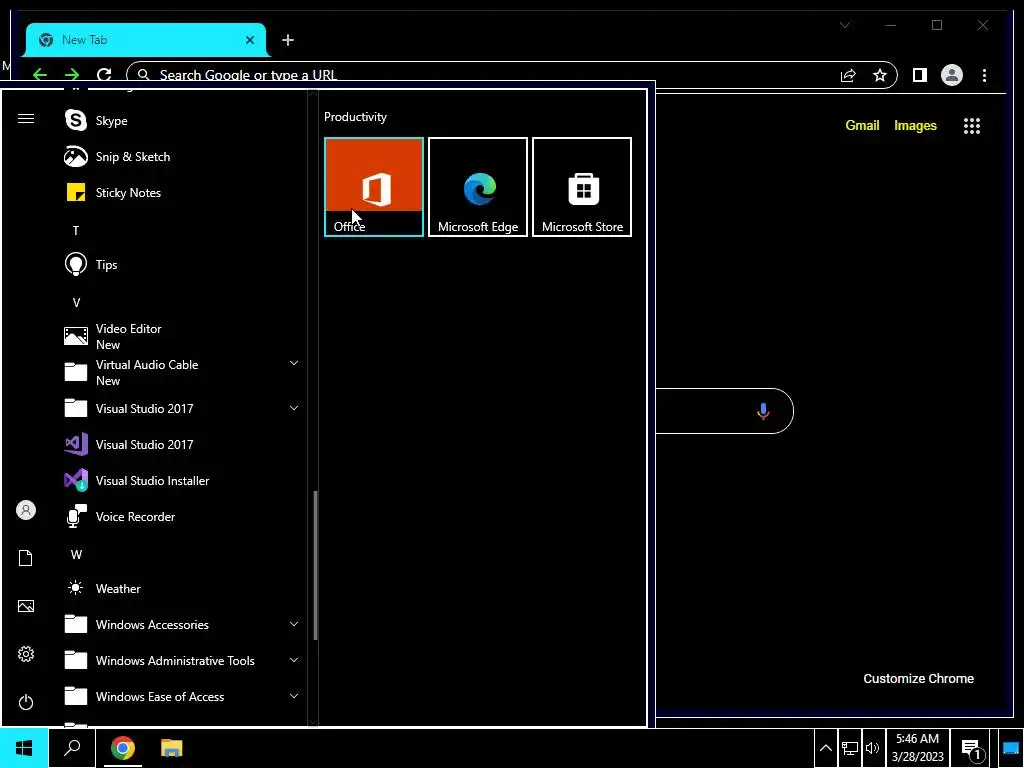Viewport: 1024px width, 768px height.
Task: Select the New Tab tab
Action: click(x=146, y=40)
